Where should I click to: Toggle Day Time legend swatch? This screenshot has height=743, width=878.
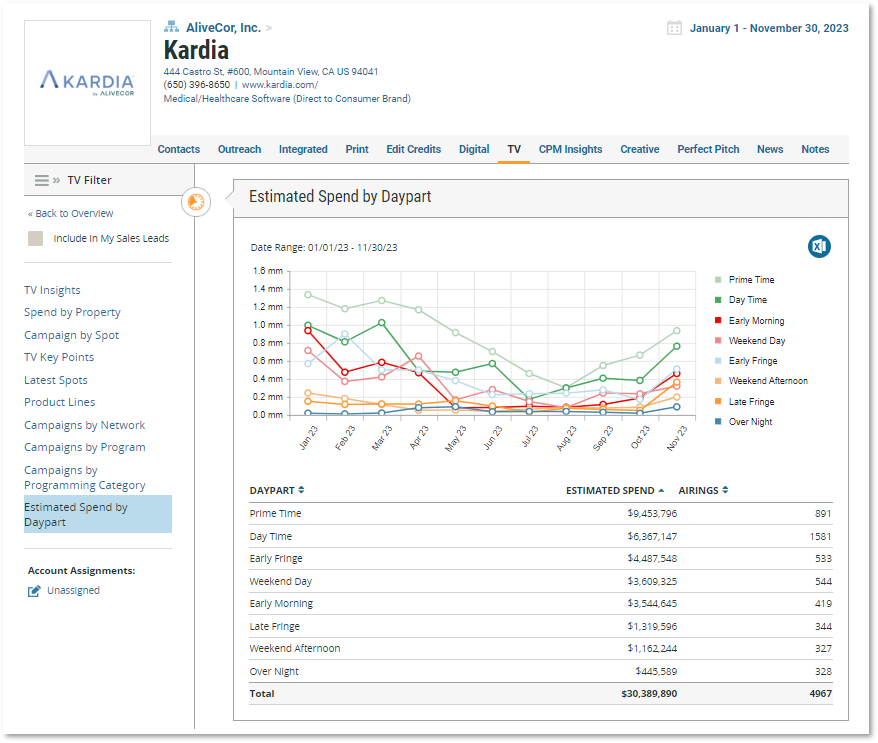(718, 300)
